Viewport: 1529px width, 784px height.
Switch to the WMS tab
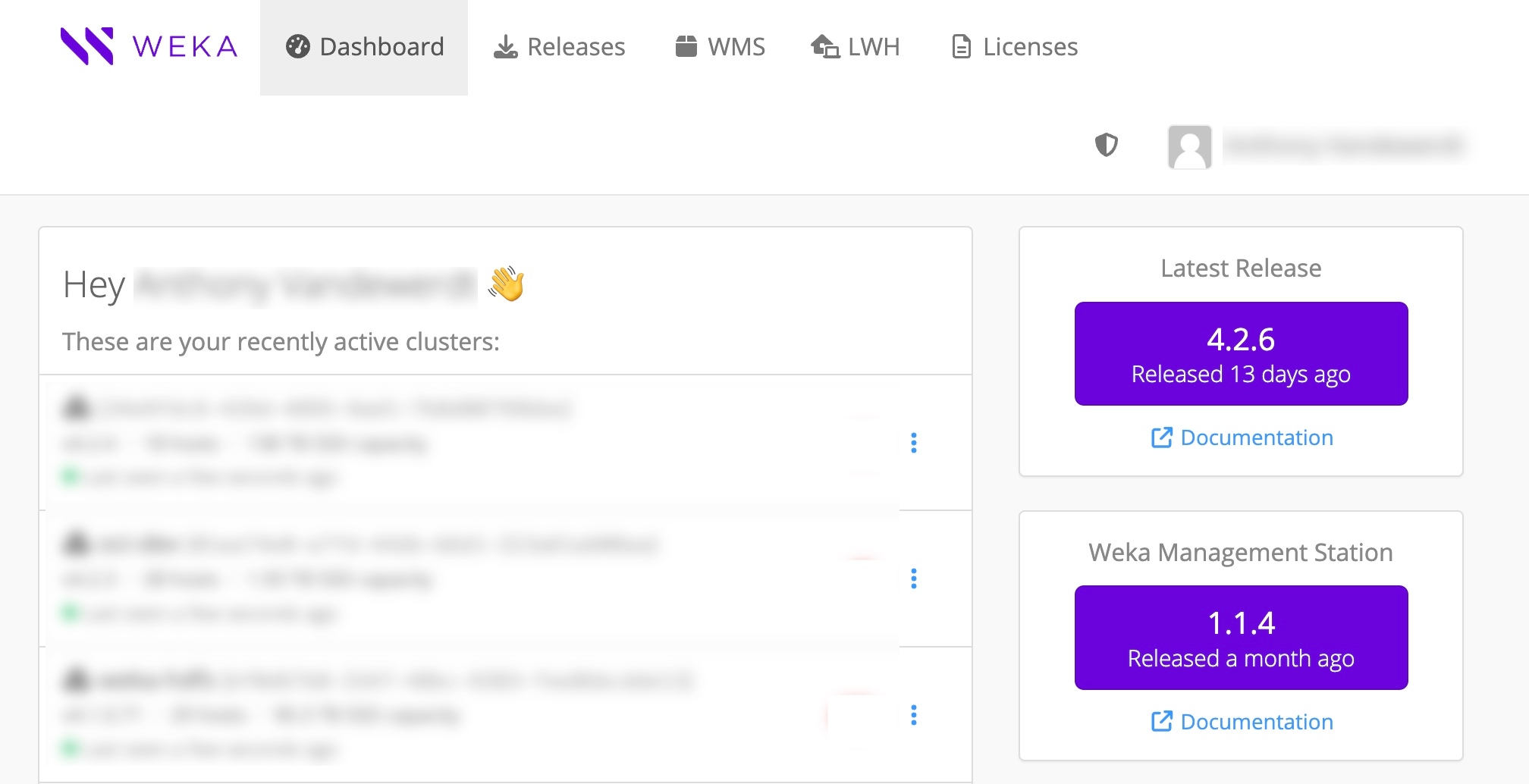pos(720,47)
